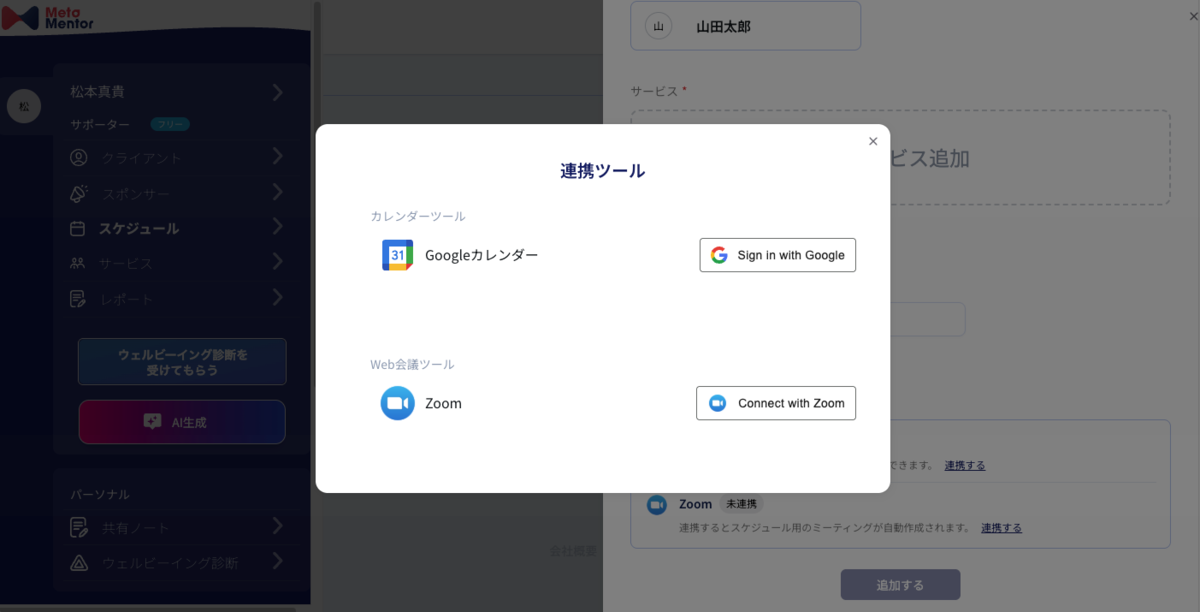This screenshot has width=1200, height=612.
Task: Click the スケジュール calendar icon
Action: (x=78, y=228)
